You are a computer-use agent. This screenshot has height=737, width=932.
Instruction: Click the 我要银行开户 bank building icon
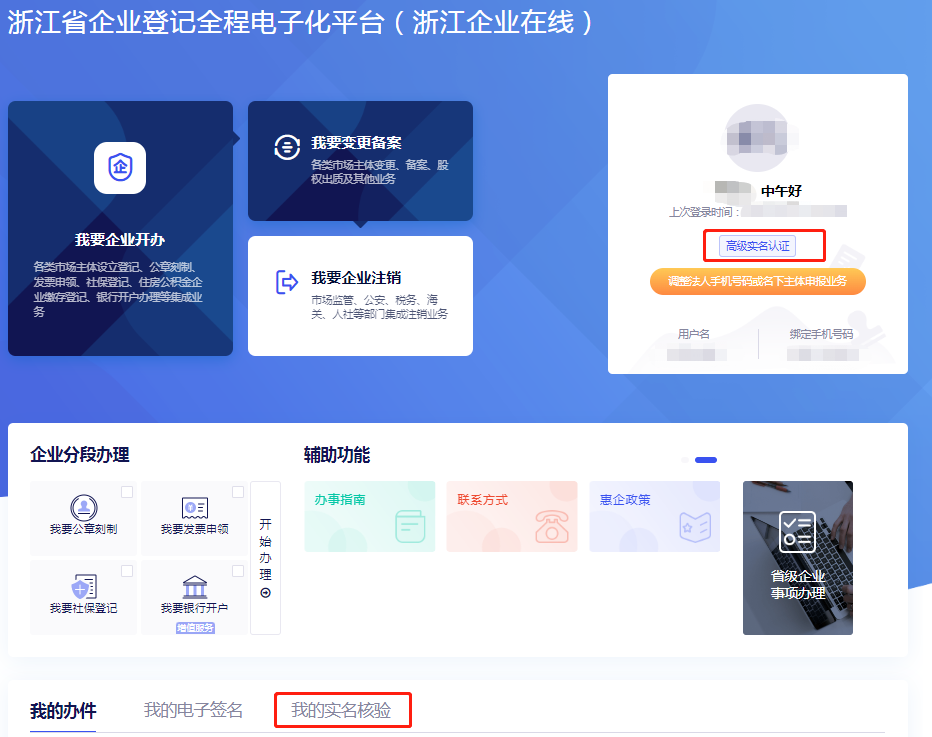point(194,587)
